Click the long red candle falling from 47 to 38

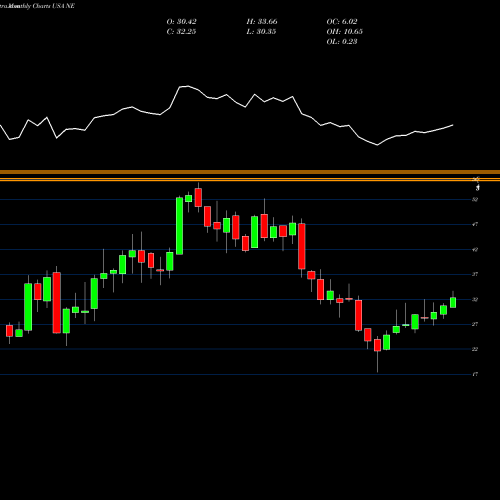point(302,246)
